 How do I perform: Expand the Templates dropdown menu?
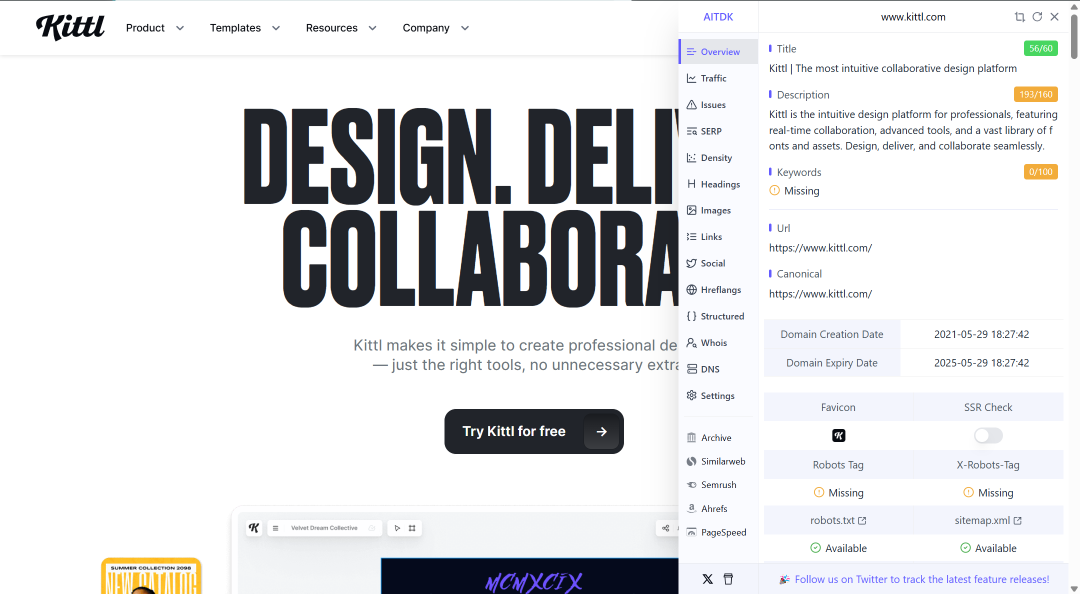click(x=245, y=28)
